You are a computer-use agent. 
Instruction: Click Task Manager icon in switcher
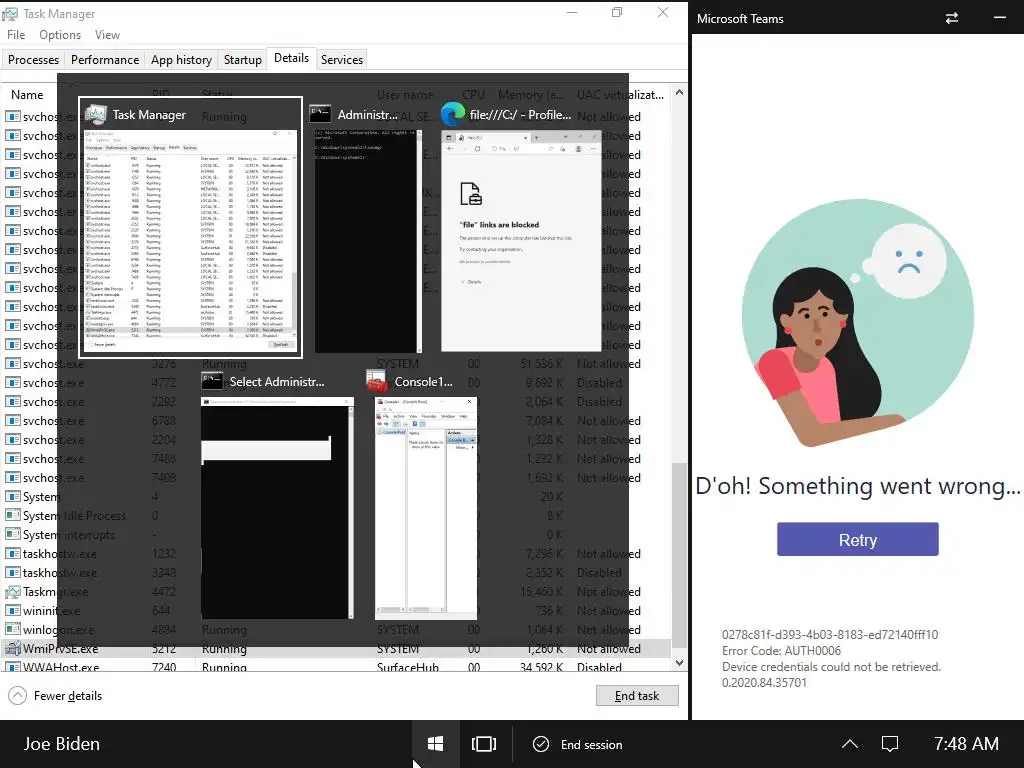(x=96, y=115)
